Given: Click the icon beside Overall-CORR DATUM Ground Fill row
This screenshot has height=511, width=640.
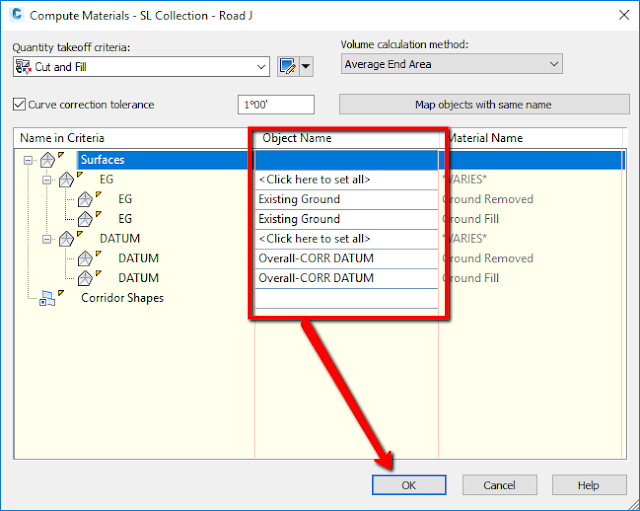Looking at the screenshot, I should (85, 278).
